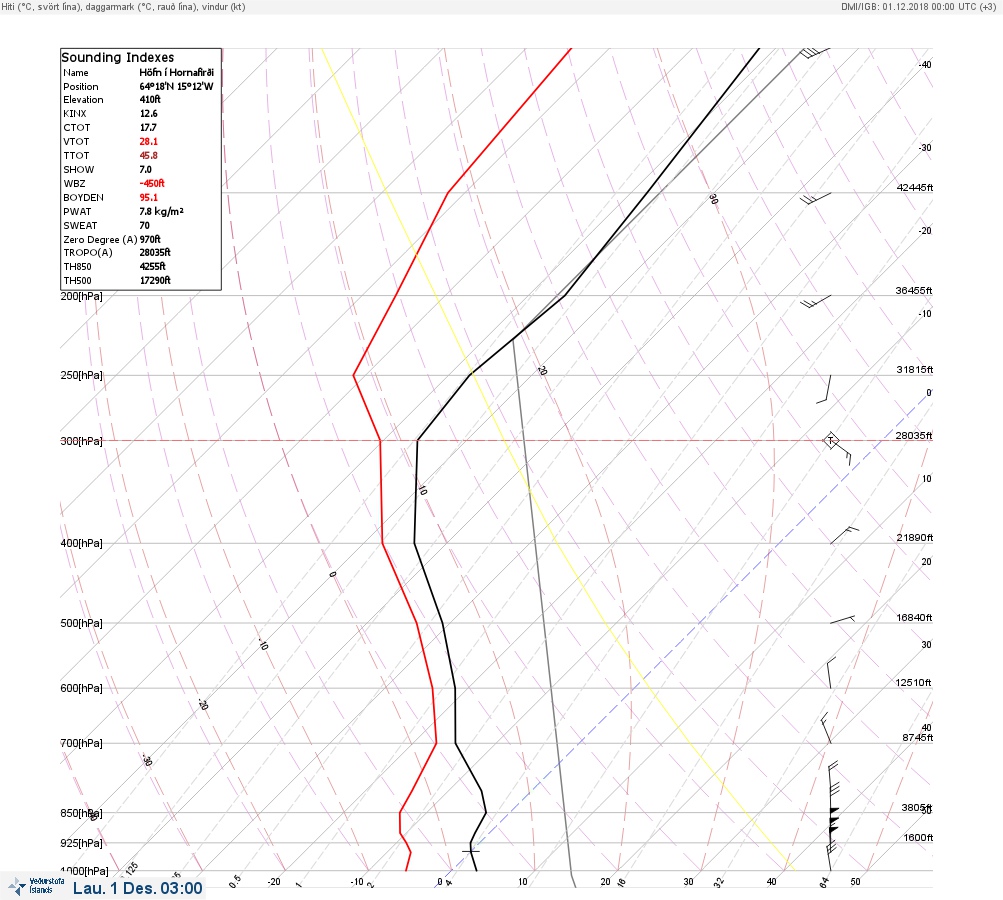Click the 925[hPa] pressure label
The height and width of the screenshot is (900, 1003).
pos(81,843)
